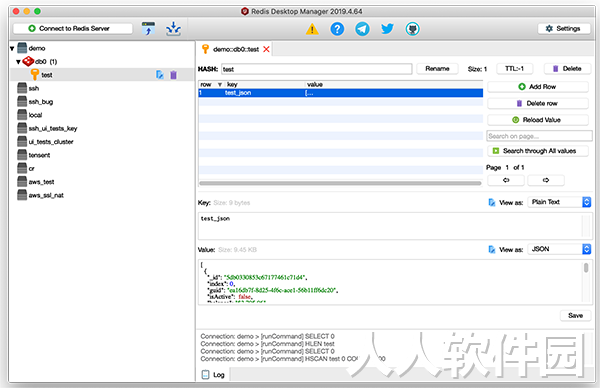Select the cr connection
600x388 pixels.
click(31, 168)
